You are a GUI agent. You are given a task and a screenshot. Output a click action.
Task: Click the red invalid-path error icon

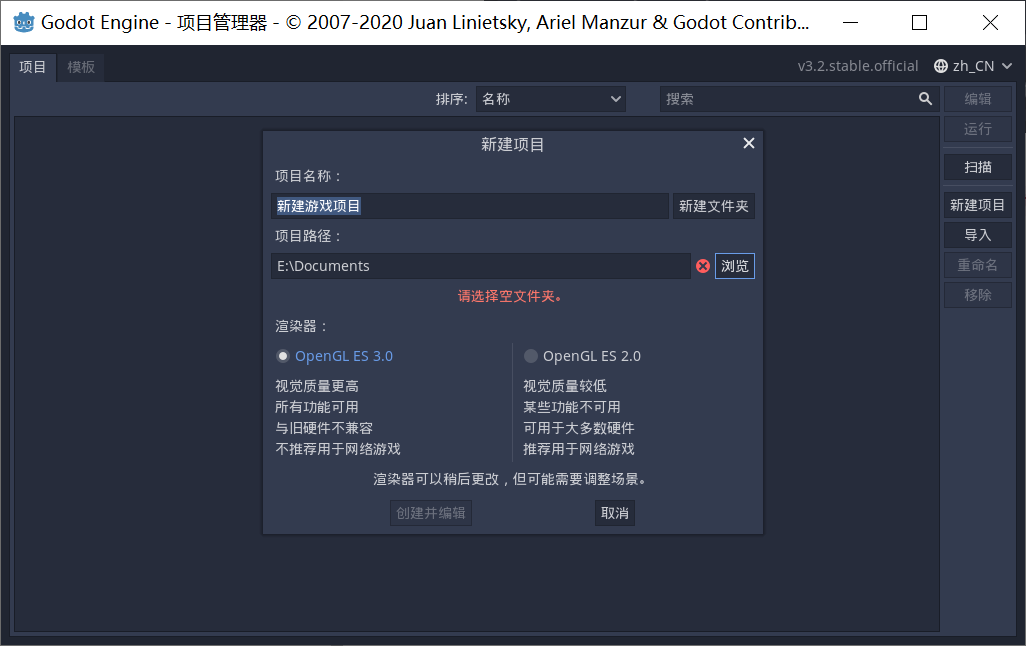703,266
